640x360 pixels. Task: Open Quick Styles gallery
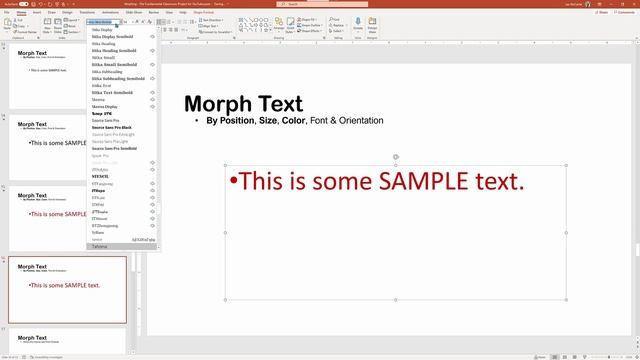290,25
